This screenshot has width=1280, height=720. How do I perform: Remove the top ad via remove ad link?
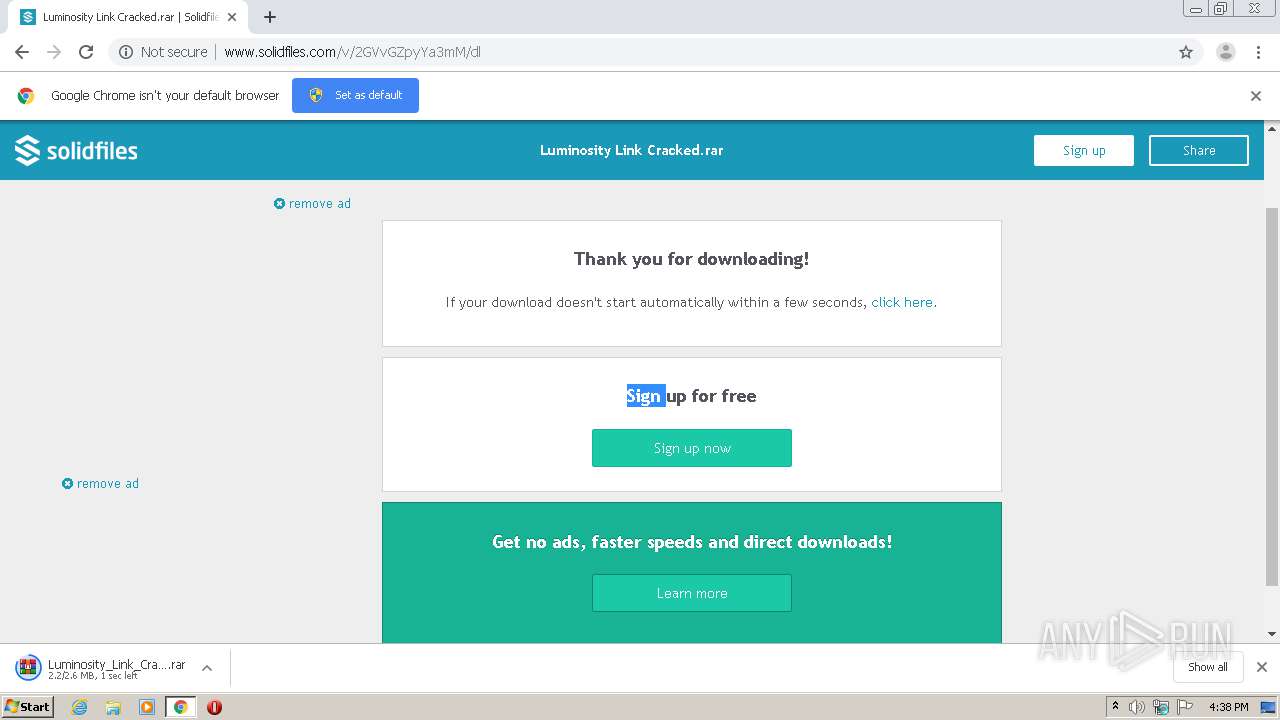312,203
